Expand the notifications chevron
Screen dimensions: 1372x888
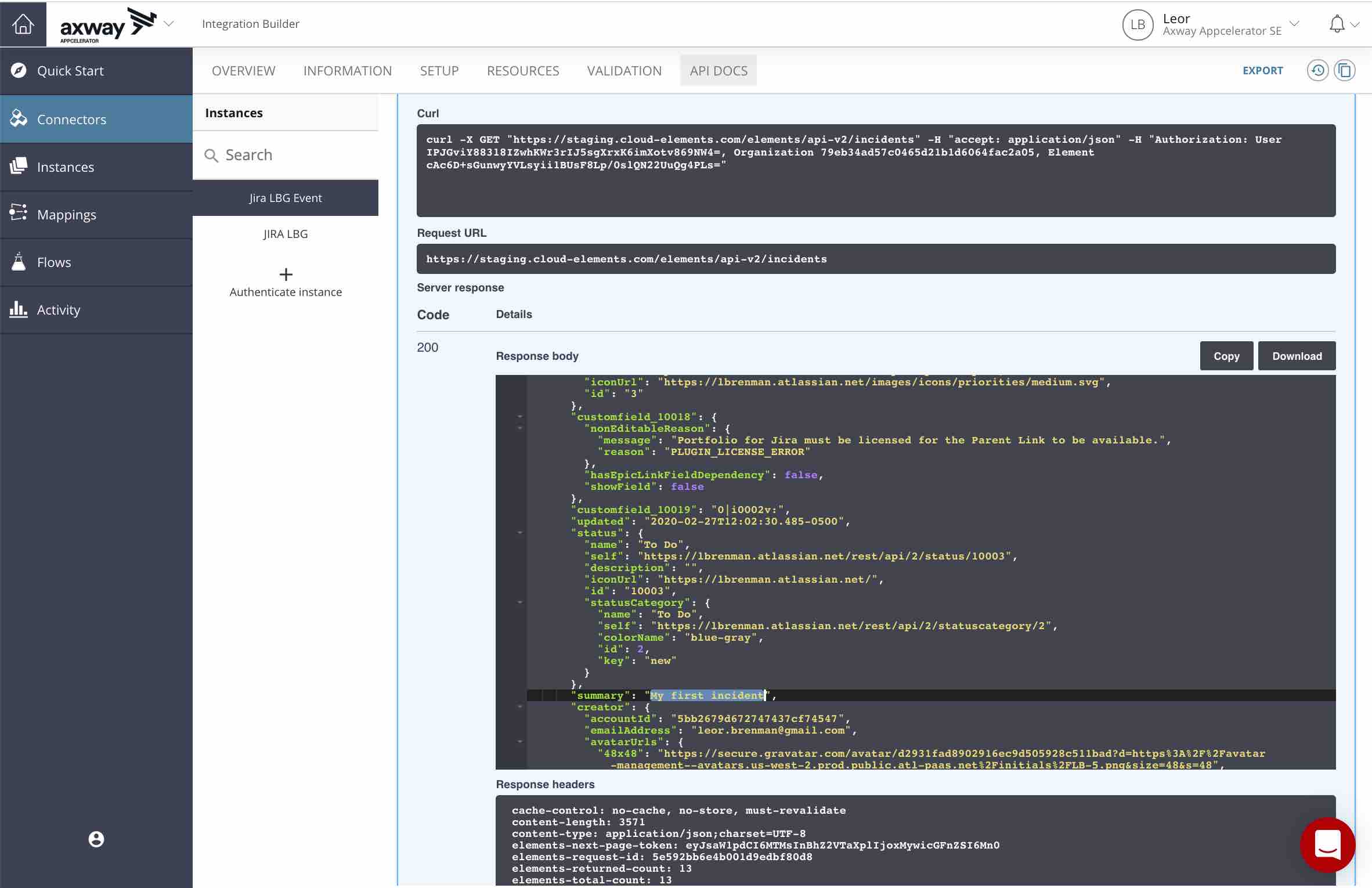1355,24
